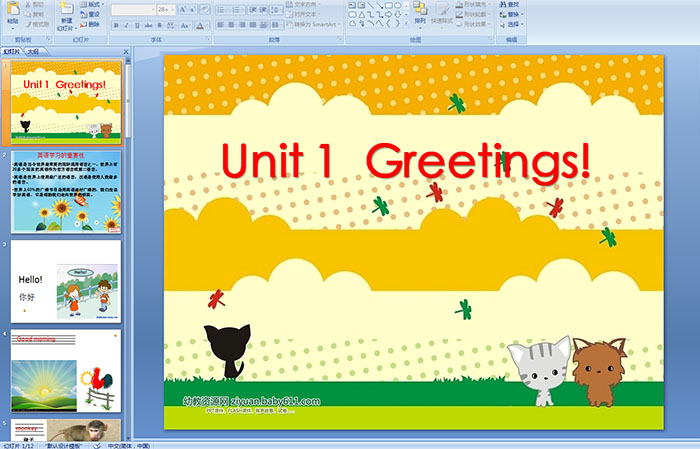Expand the slide Layout (版式) dropdown
This screenshot has height=449, width=700.
tap(92, 4)
